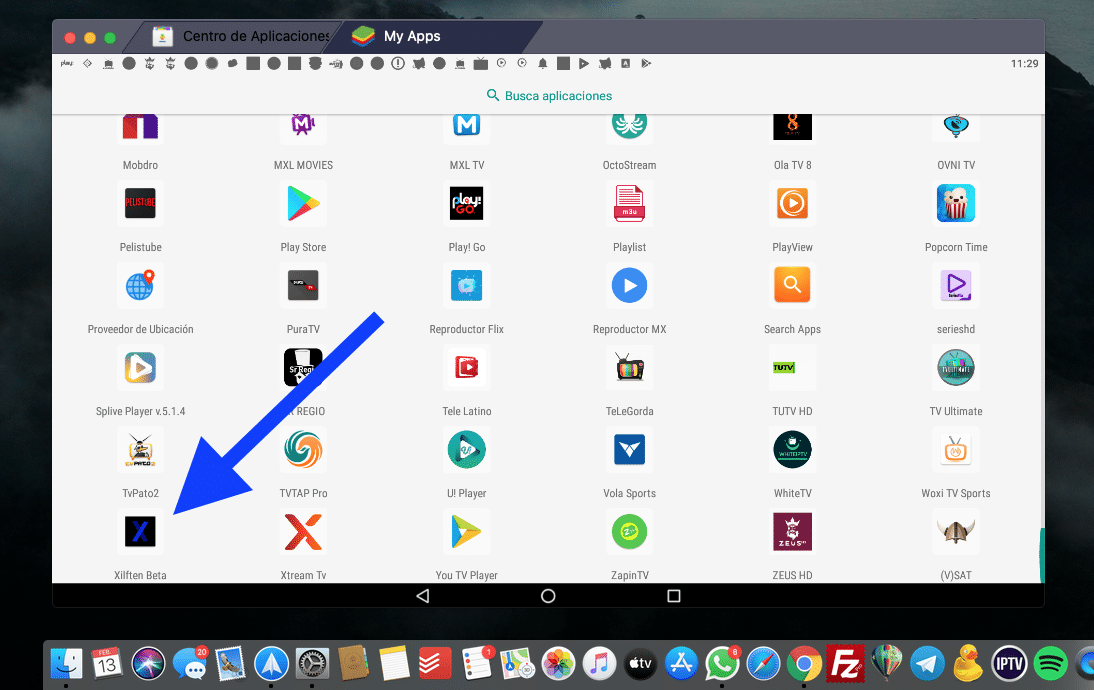Open Vola Sports

point(629,450)
